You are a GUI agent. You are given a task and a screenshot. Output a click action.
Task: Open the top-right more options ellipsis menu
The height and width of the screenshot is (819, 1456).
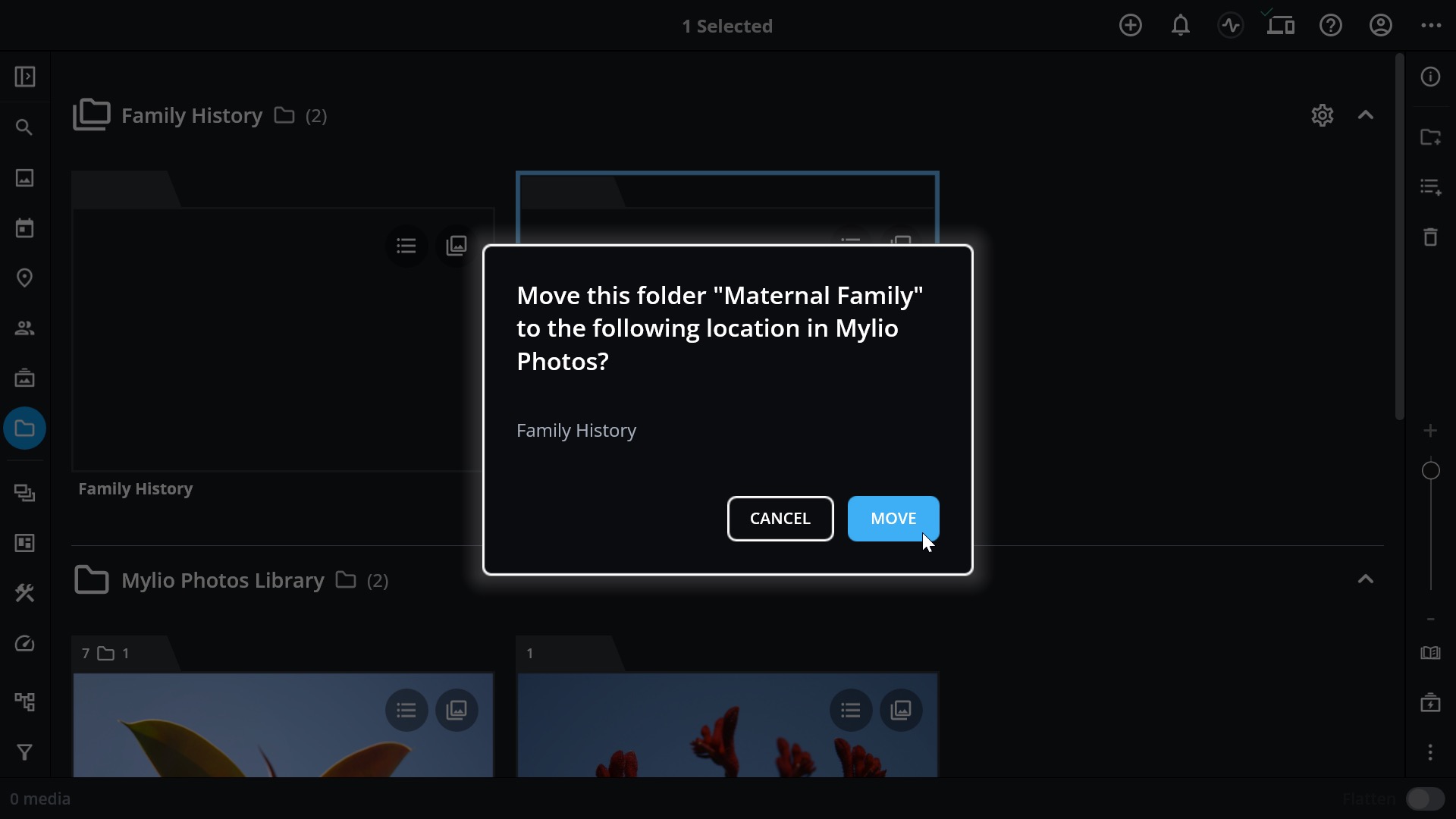tap(1431, 26)
